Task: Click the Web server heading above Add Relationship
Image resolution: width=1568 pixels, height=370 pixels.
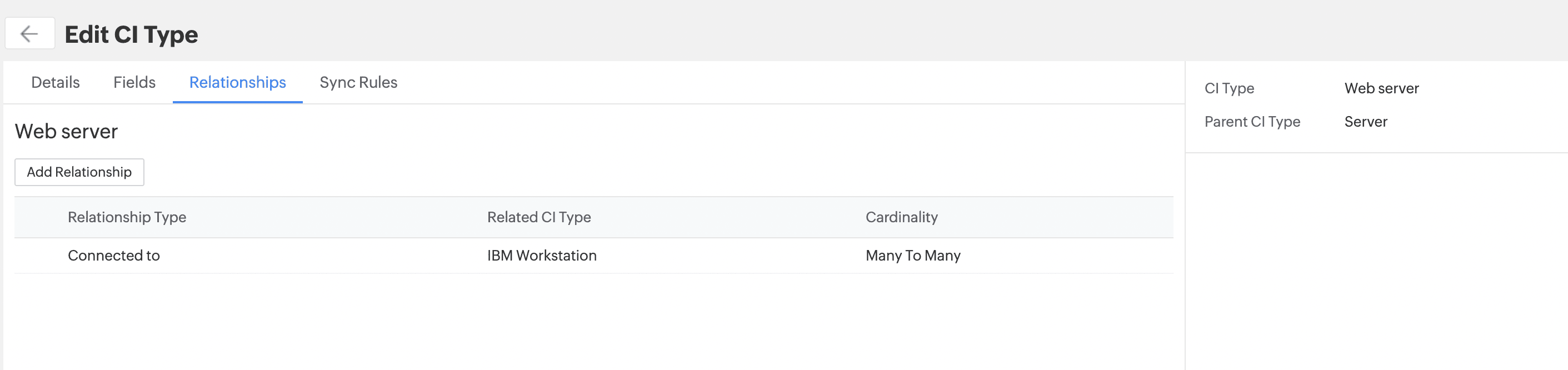Action: click(x=66, y=132)
